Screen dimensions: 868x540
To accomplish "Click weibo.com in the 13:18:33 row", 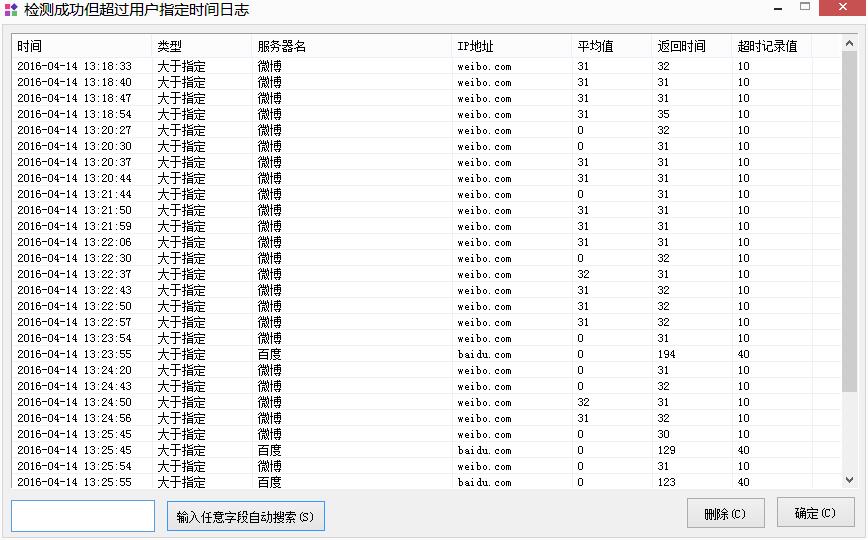I will click(x=484, y=66).
